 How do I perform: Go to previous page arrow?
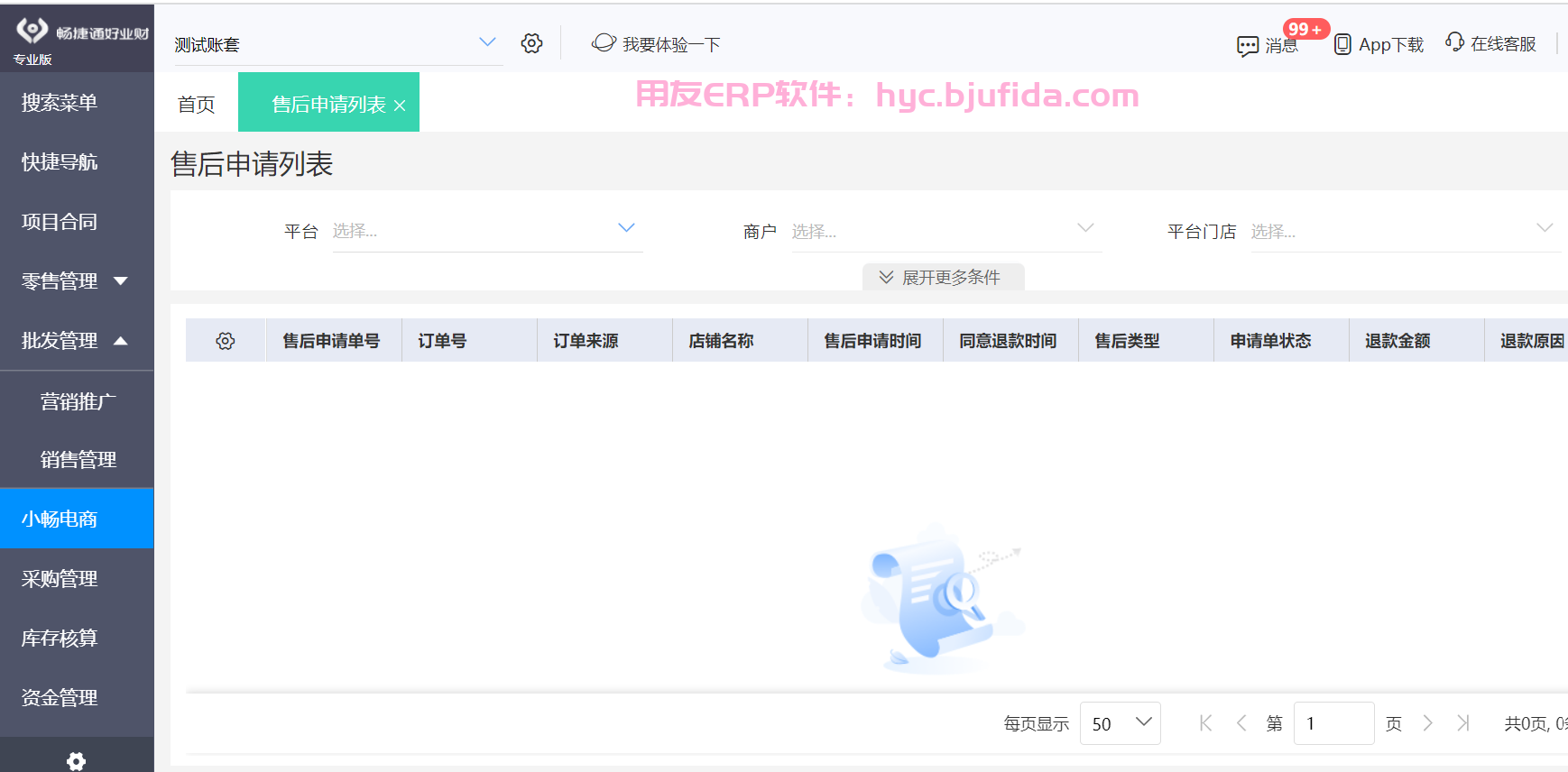(x=1241, y=723)
